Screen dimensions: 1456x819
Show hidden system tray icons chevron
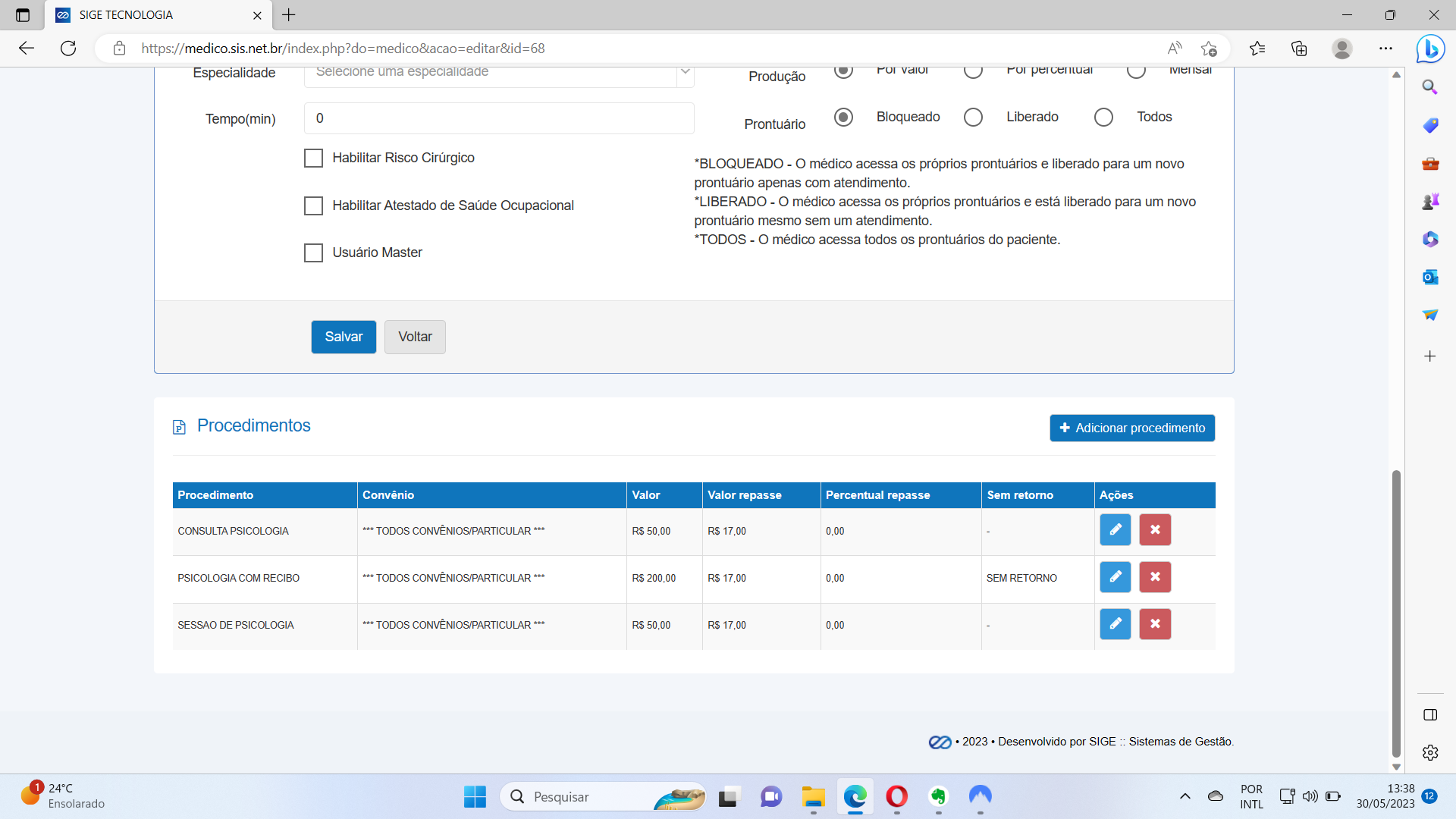[1185, 796]
